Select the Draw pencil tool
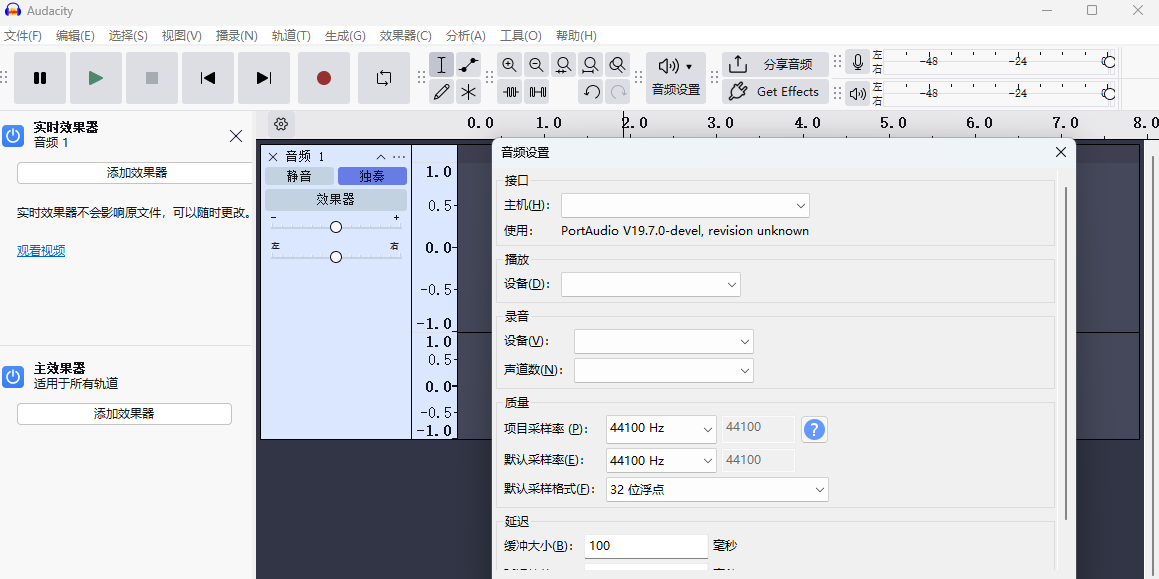 pos(441,92)
